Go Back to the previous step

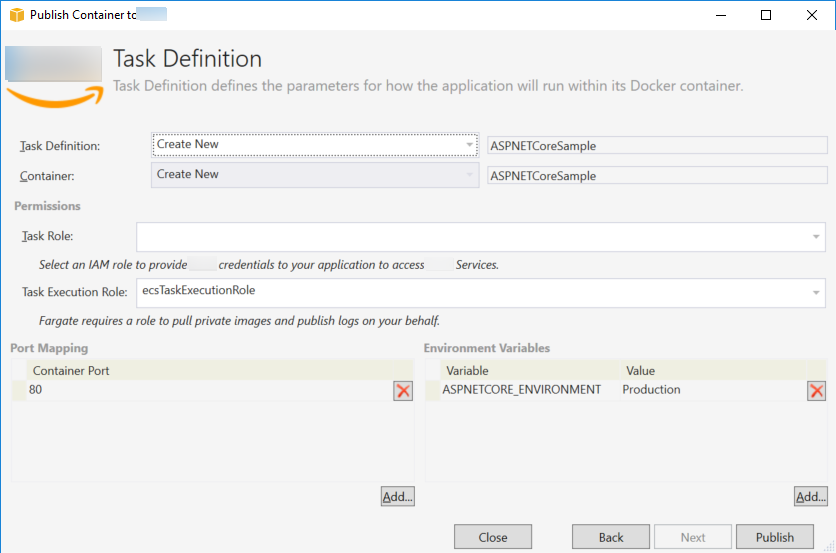611,537
